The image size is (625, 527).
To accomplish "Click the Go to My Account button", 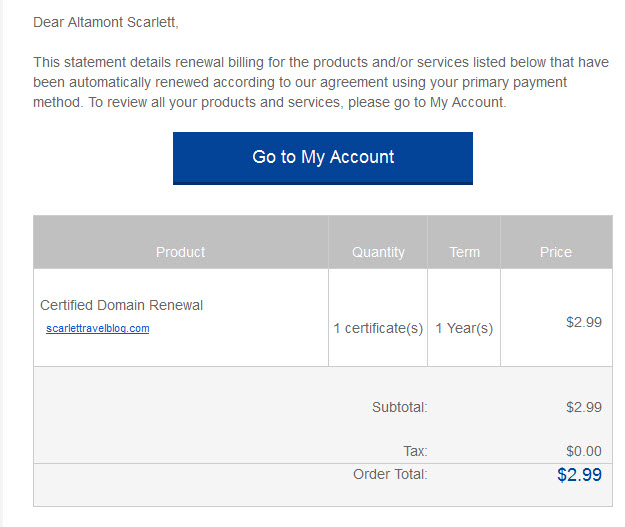I will click(323, 158).
